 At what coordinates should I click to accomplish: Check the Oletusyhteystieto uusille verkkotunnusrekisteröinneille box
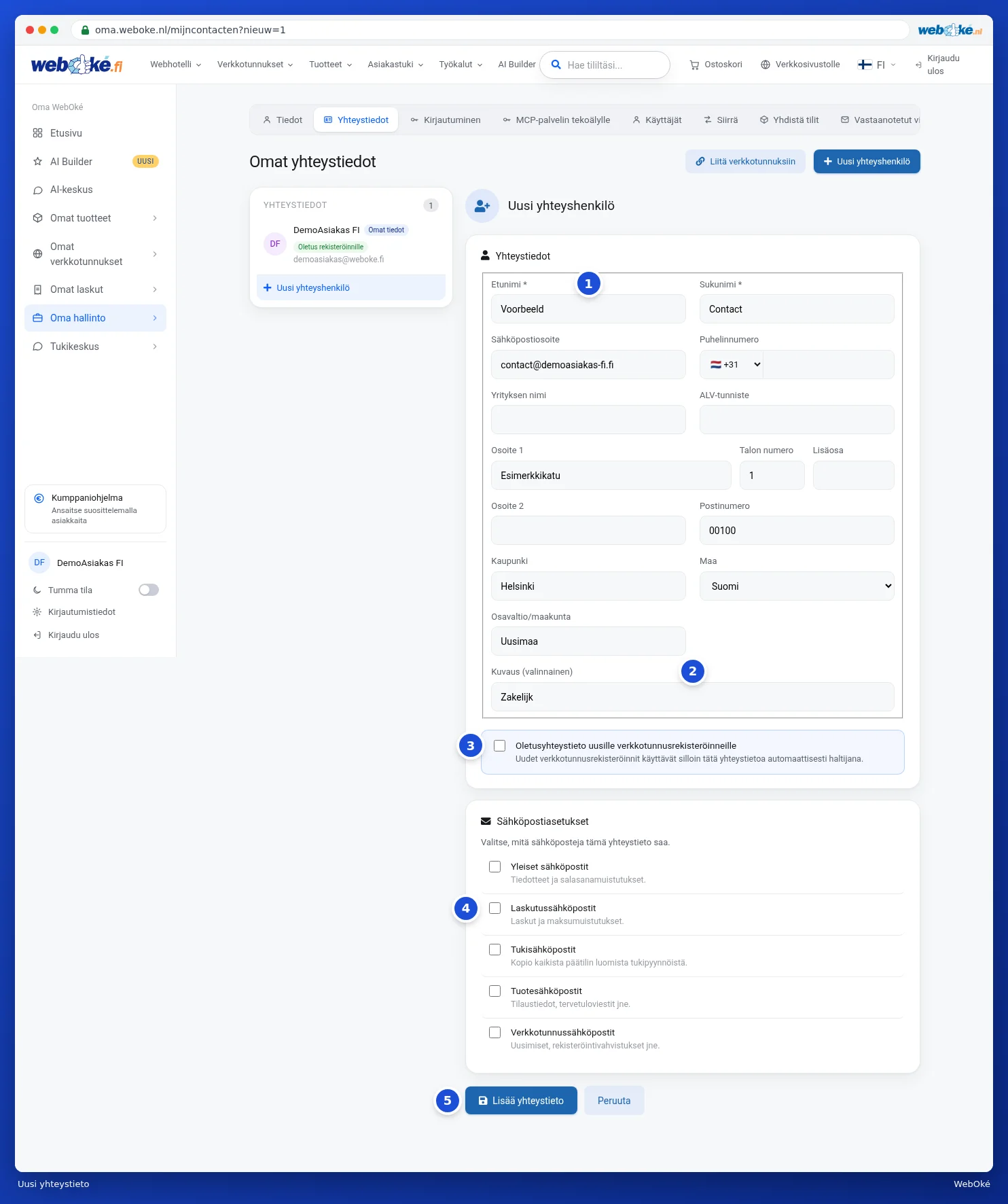tap(500, 745)
